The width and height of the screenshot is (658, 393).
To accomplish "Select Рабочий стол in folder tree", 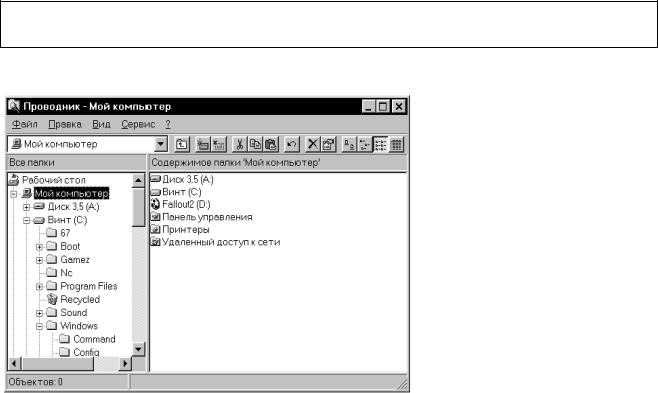I will 54,180.
